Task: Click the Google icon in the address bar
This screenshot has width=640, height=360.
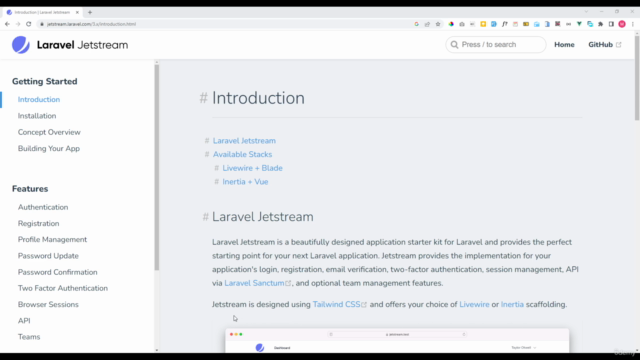Action: click(x=416, y=24)
